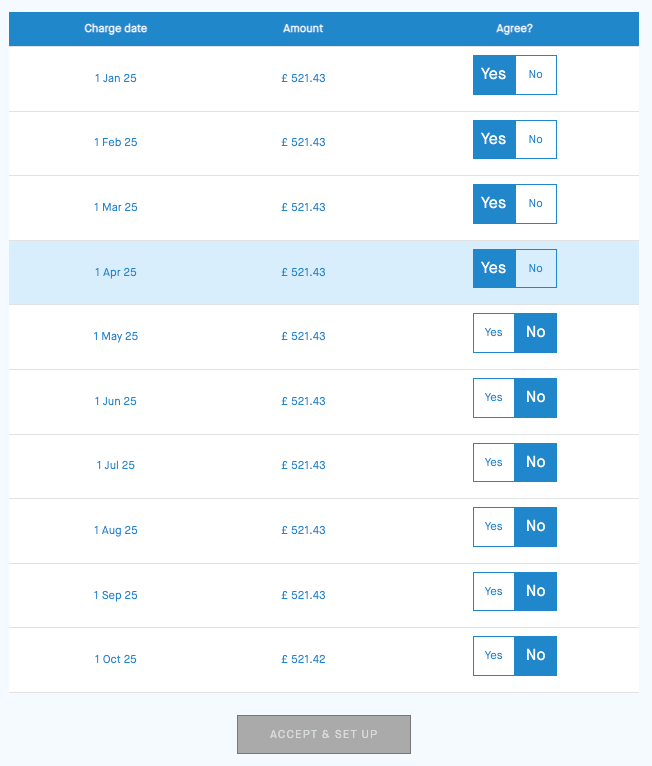The width and height of the screenshot is (652, 766).
Task: Agree Yes to the 1 May 25 charge
Action: (x=493, y=333)
